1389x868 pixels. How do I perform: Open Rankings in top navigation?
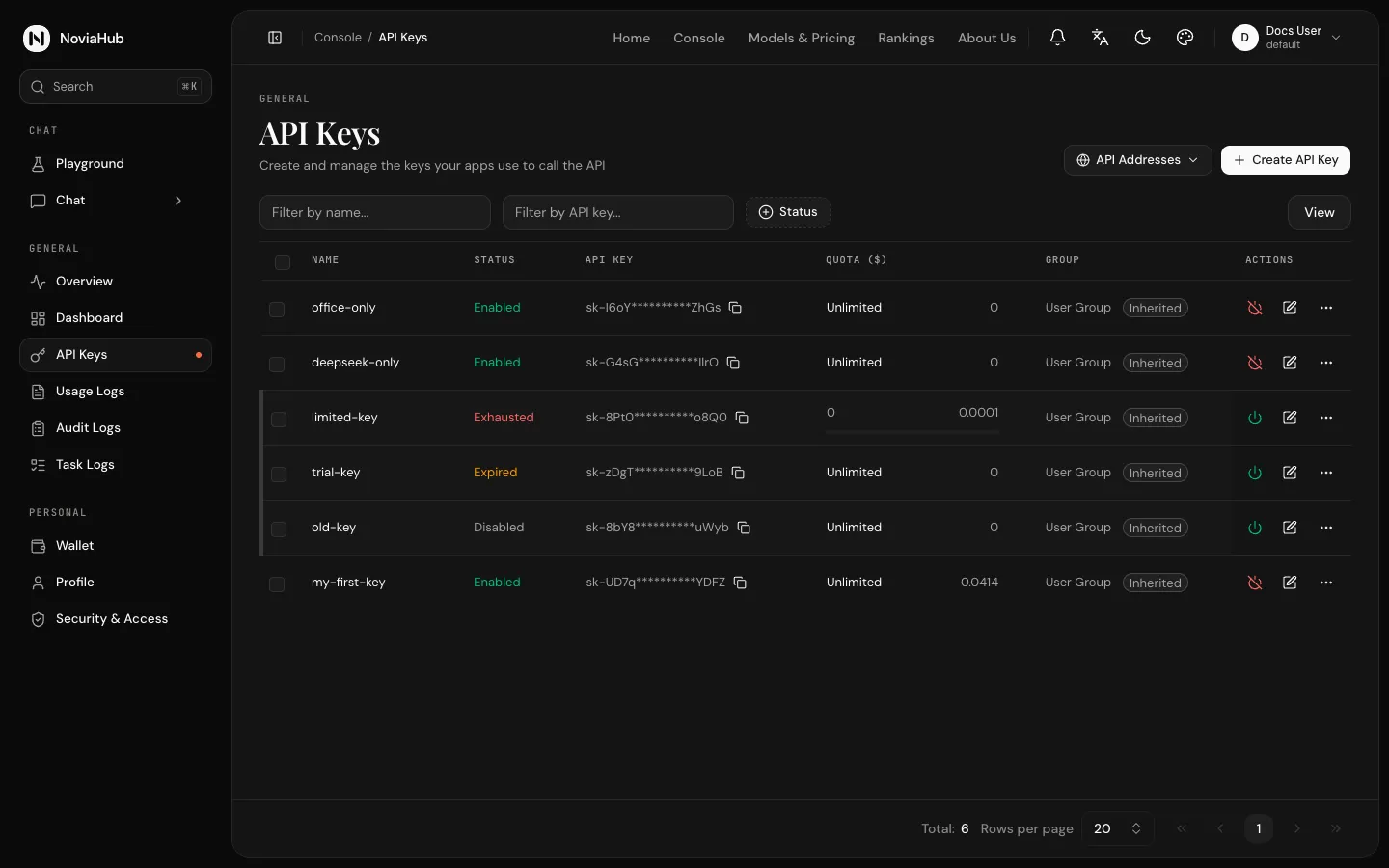[x=906, y=38]
